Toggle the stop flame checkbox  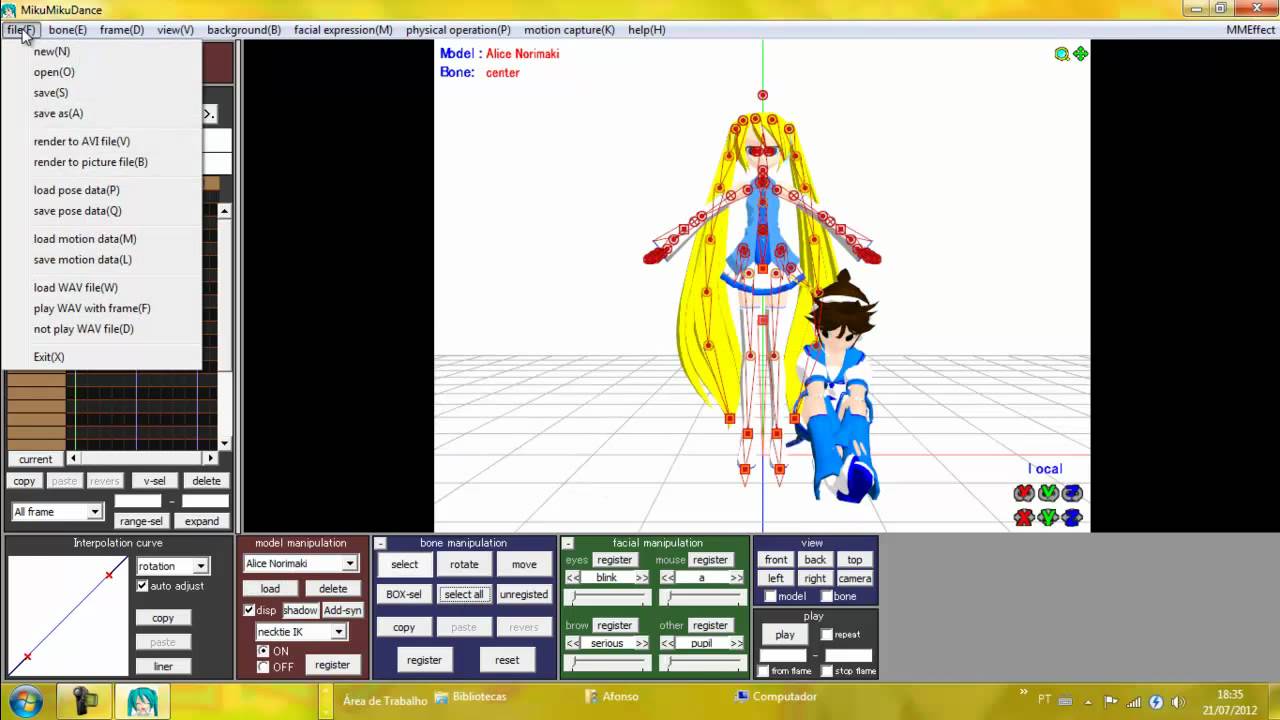coord(827,671)
